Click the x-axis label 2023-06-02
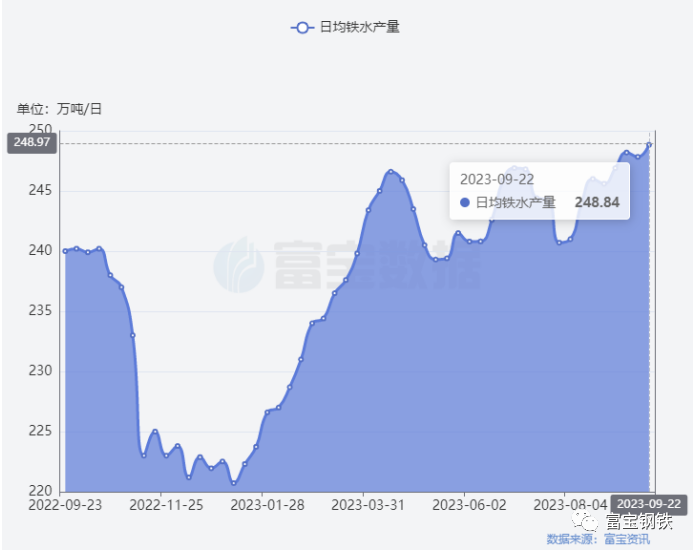This screenshot has height=552, width=695. (x=469, y=505)
